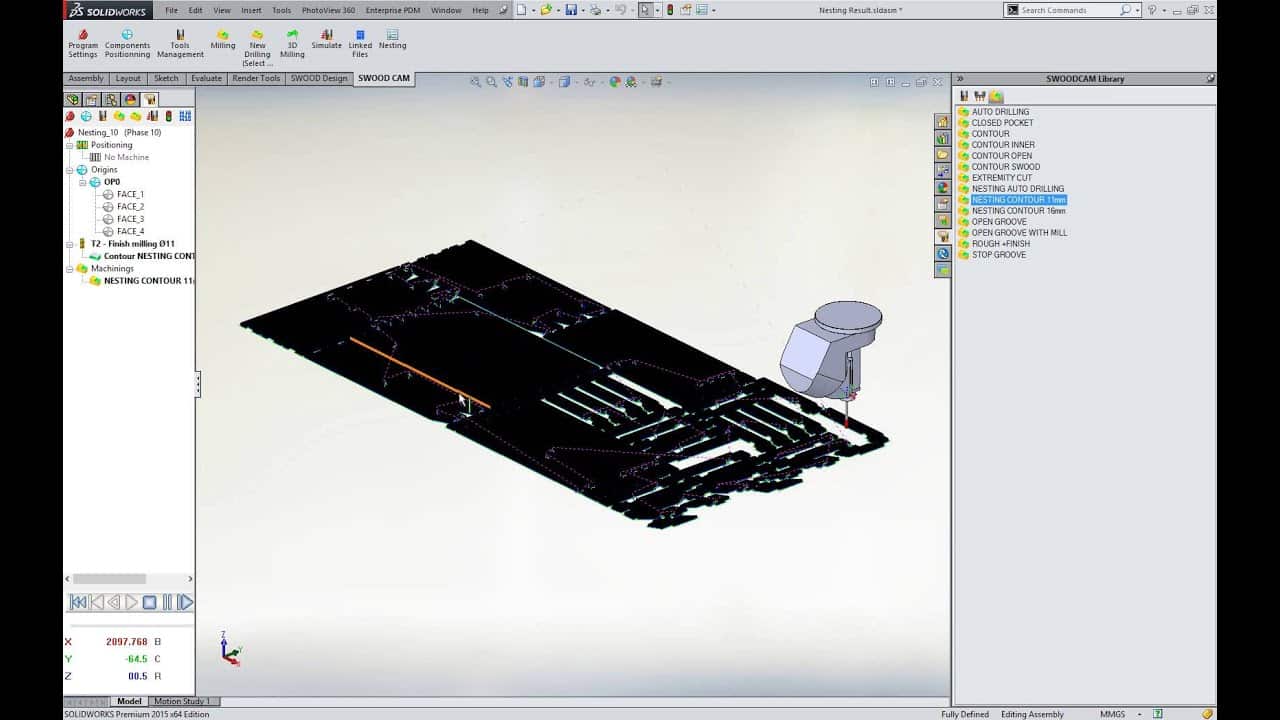This screenshot has width=1280, height=720.
Task: Click the orange highlighted toolpath segment
Action: [x=420, y=373]
